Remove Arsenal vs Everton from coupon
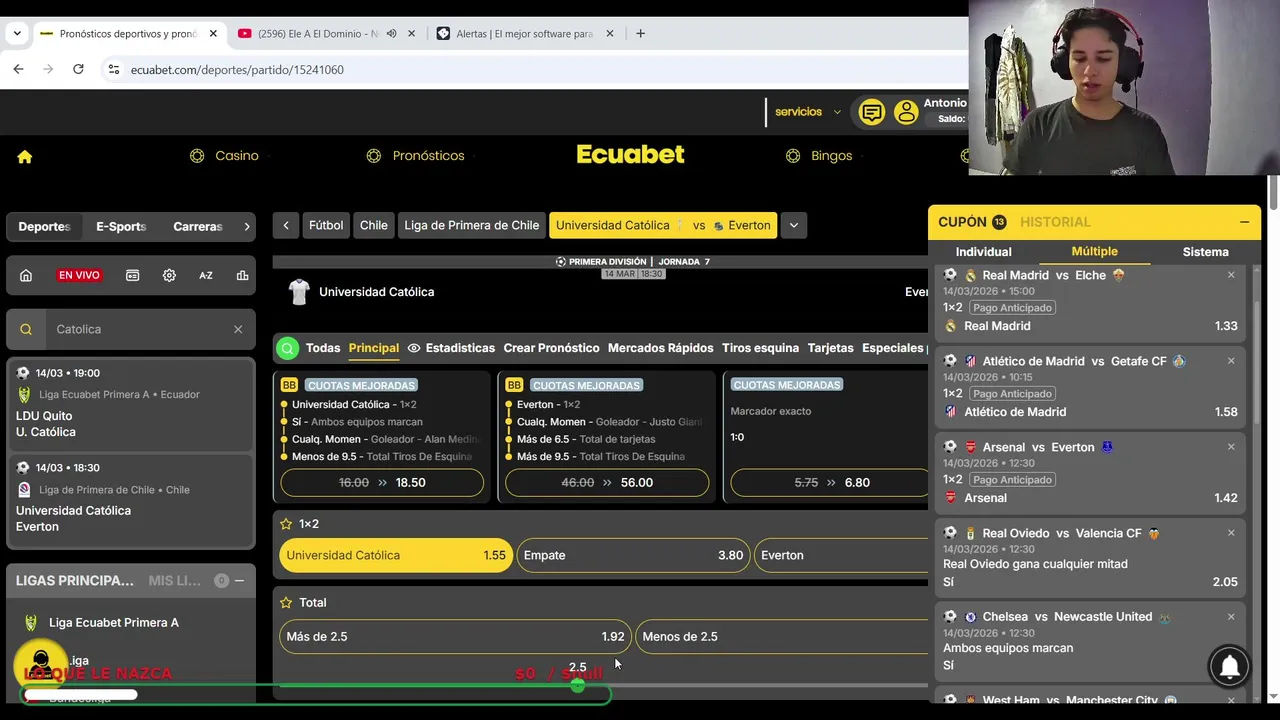Image resolution: width=1280 pixels, height=720 pixels. 1231,447
